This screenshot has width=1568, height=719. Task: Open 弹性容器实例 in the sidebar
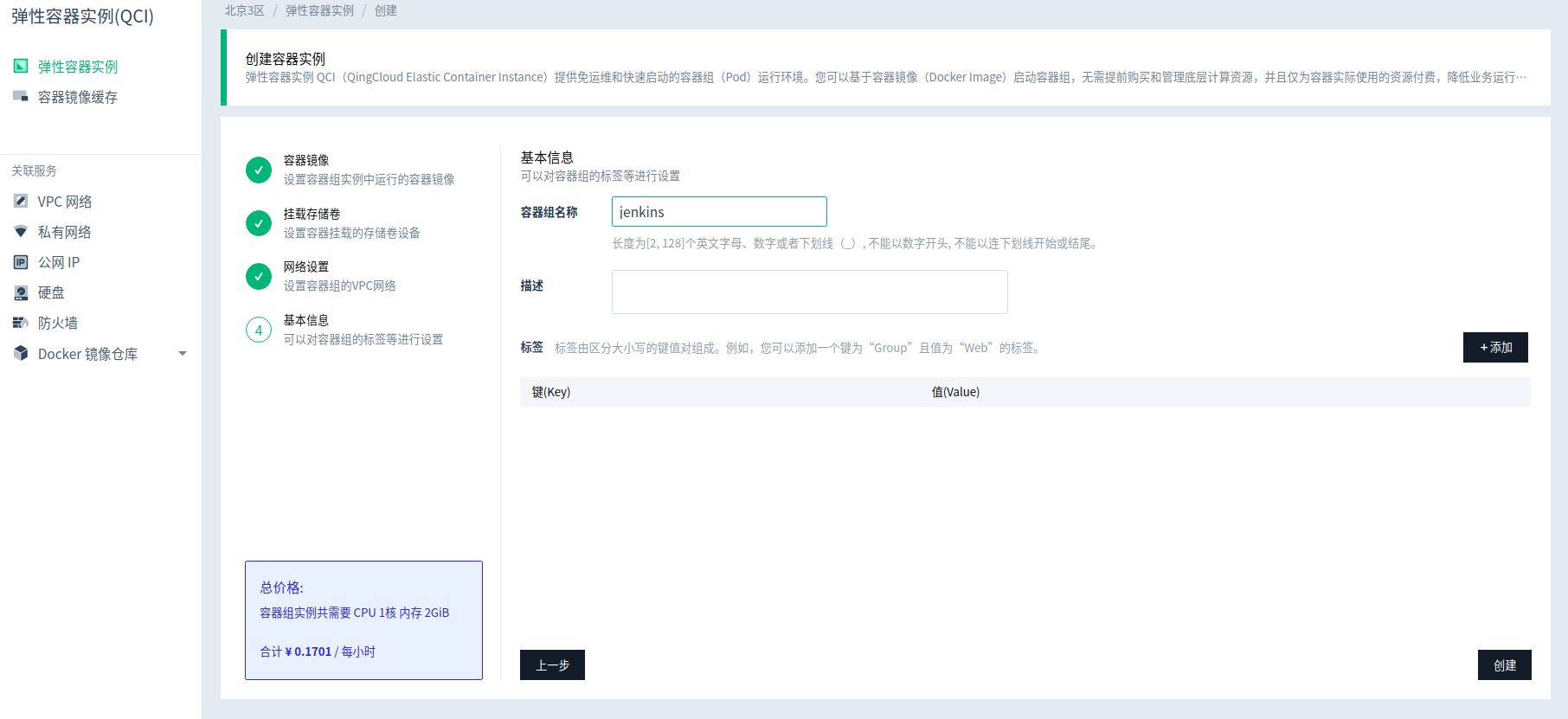[x=78, y=67]
